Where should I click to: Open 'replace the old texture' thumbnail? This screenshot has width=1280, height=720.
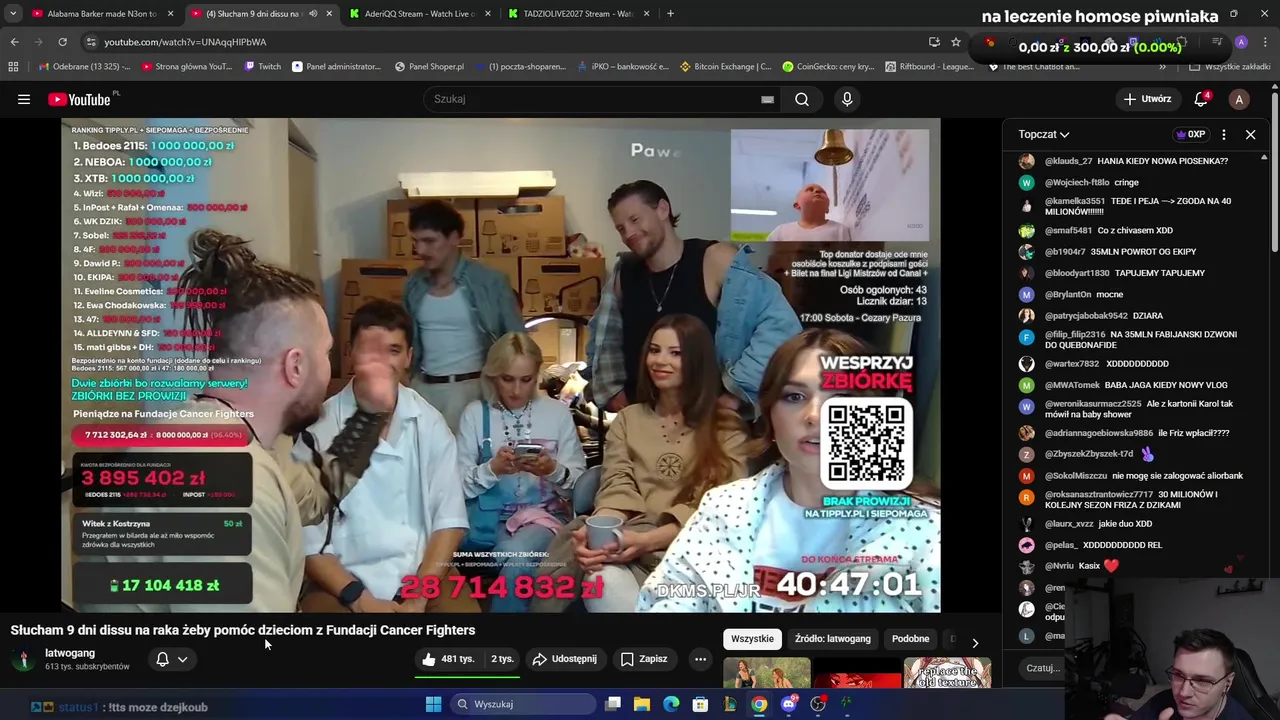pyautogui.click(x=947, y=673)
